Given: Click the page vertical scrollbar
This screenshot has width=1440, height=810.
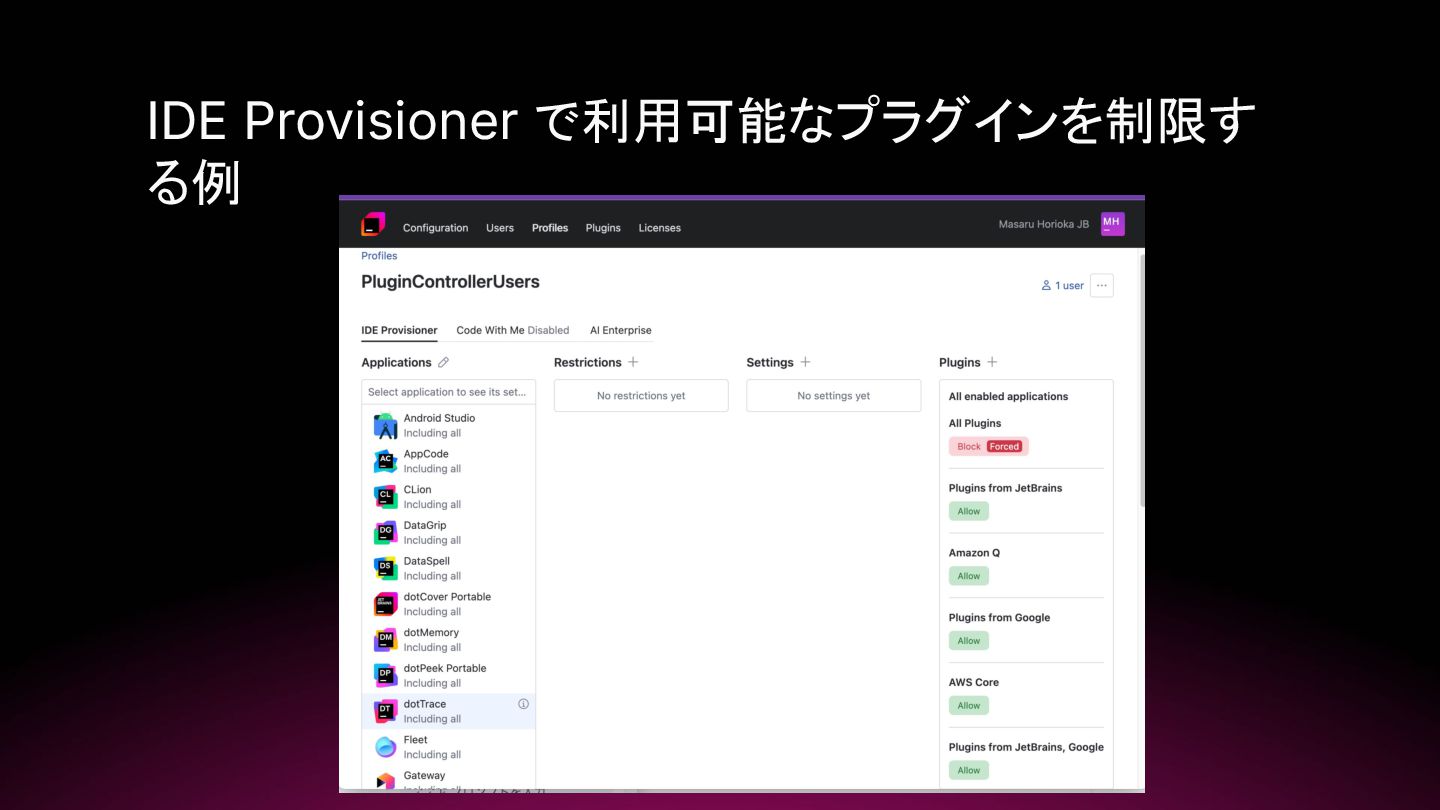Looking at the screenshot, I should tap(1141, 380).
